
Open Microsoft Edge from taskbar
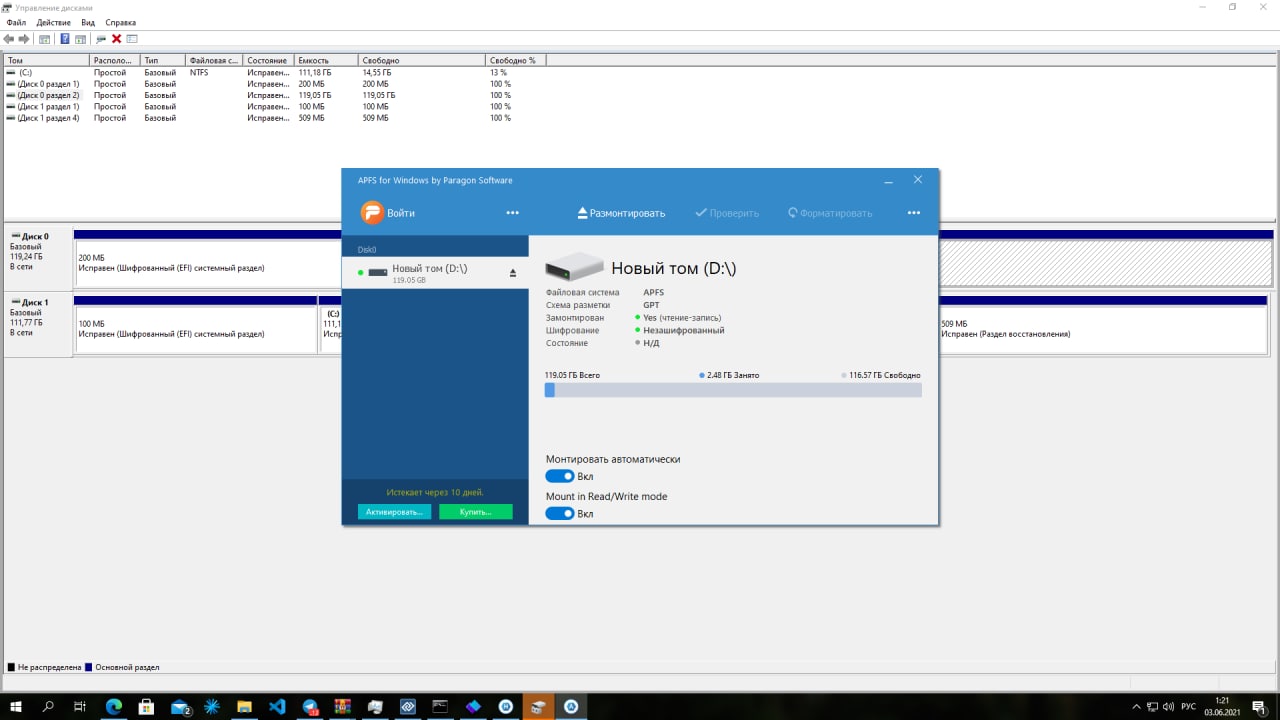pyautogui.click(x=114, y=706)
